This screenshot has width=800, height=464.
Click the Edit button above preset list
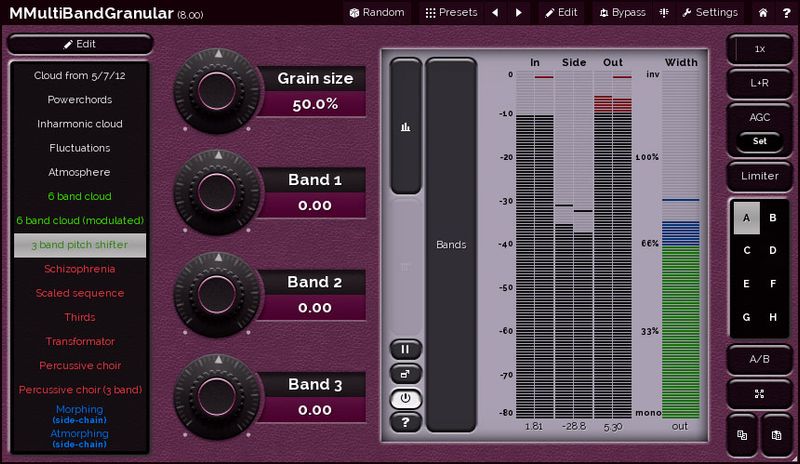[80, 44]
